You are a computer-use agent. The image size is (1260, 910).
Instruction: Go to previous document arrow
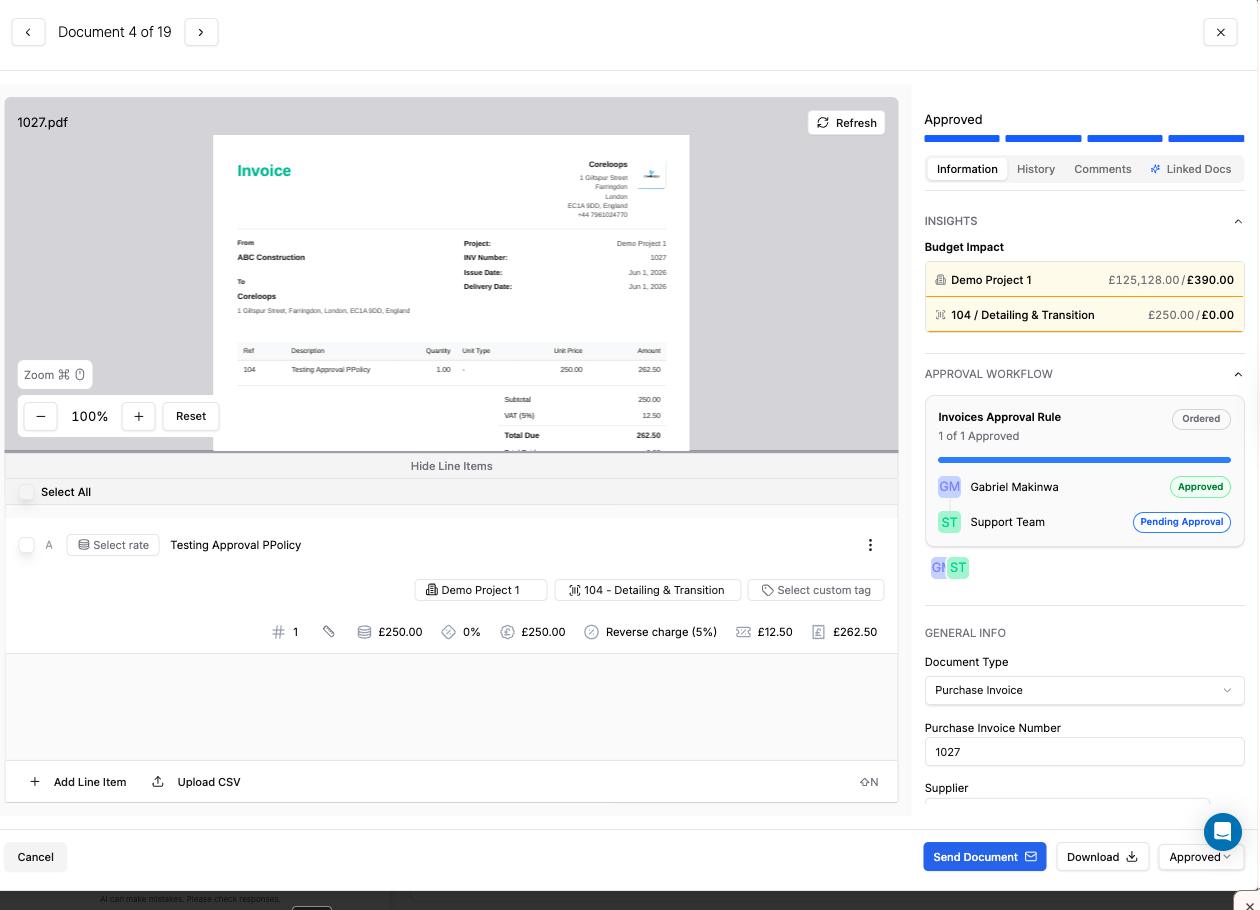point(28,32)
